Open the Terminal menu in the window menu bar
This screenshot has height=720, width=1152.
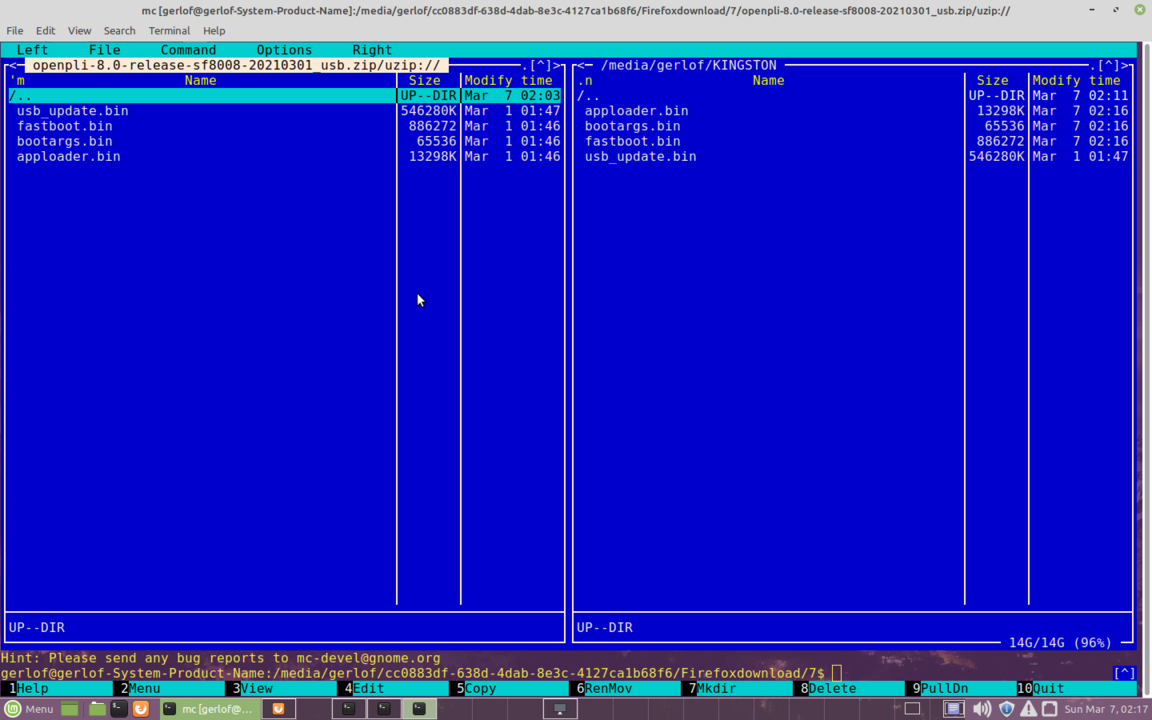168,30
